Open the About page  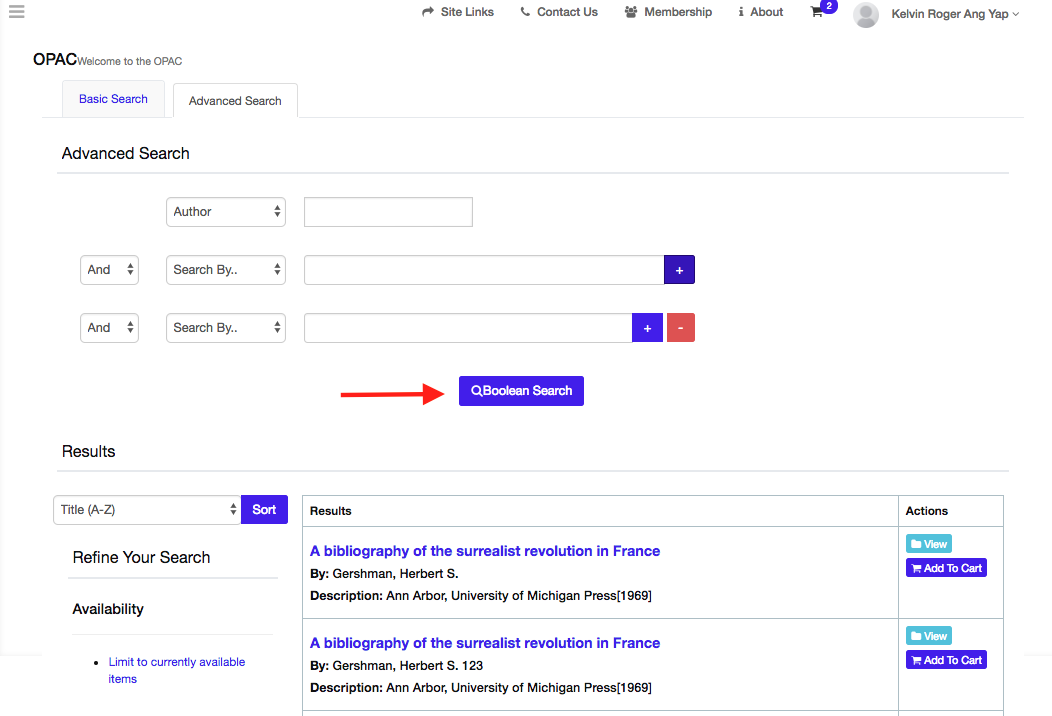pos(760,12)
